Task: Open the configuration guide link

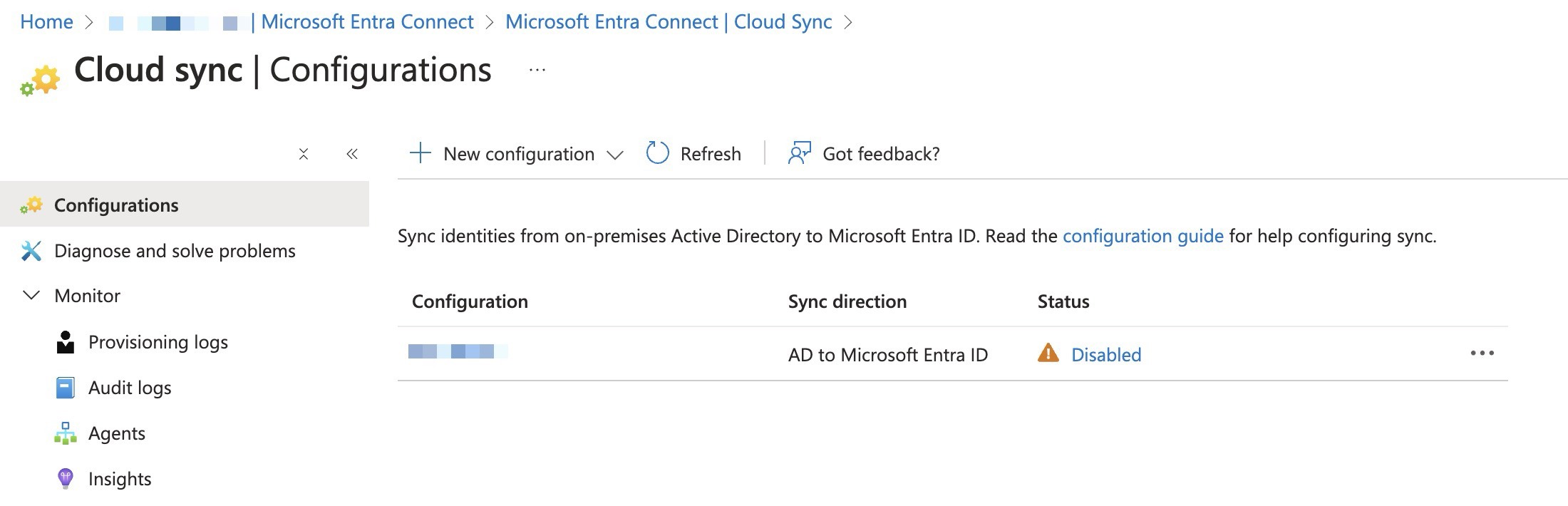Action: pos(1143,236)
